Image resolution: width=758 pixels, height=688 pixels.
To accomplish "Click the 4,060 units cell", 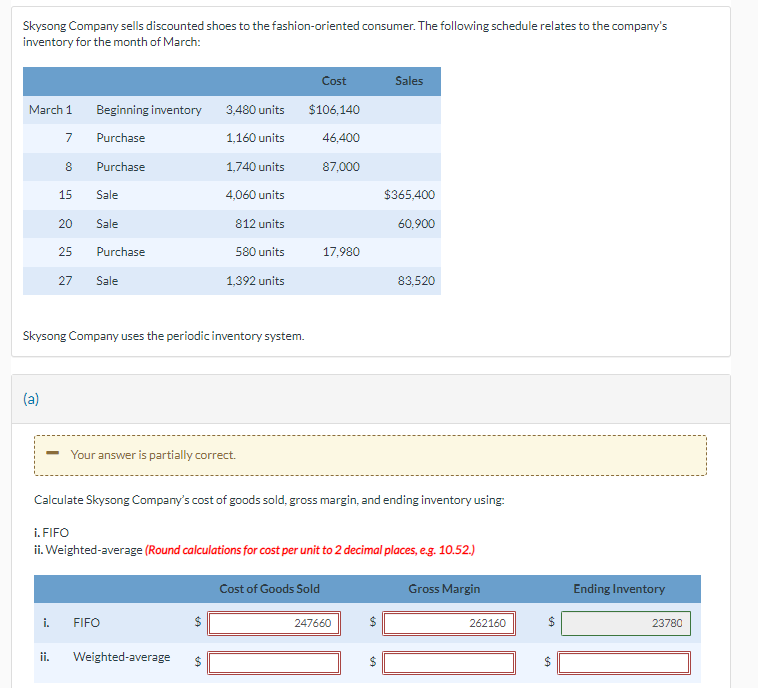I will (255, 195).
